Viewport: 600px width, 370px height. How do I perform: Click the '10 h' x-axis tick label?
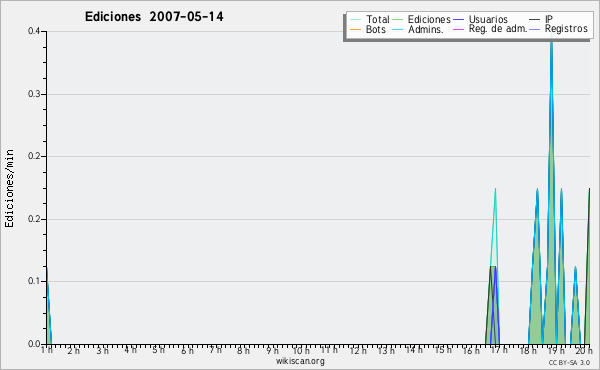(x=301, y=351)
